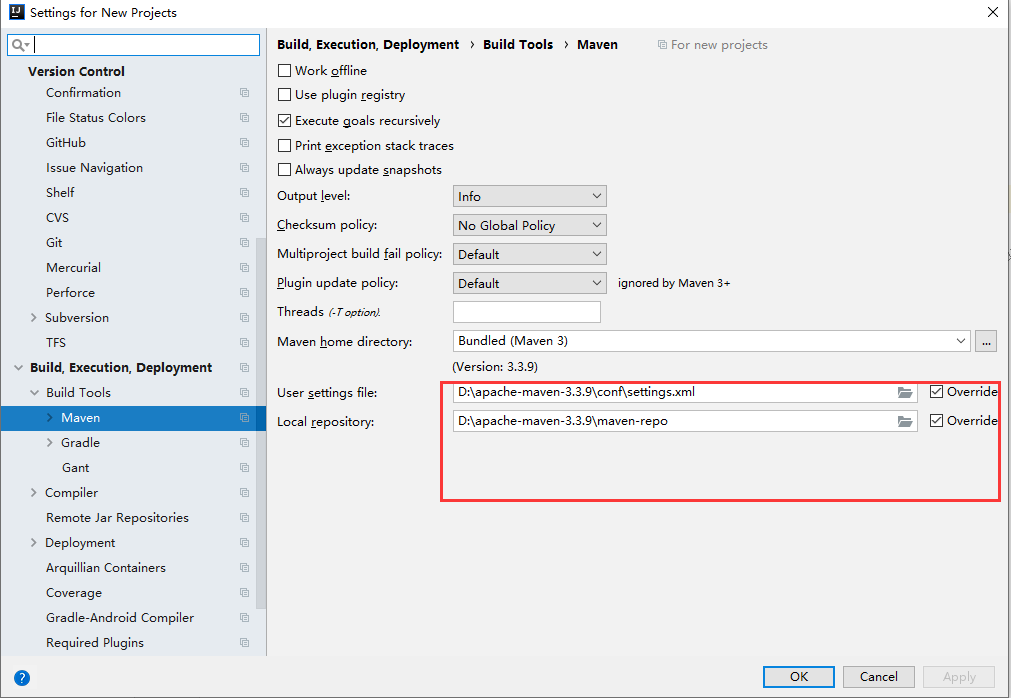Click the project-level icon beside GitHub
The image size is (1011, 698).
(244, 142)
